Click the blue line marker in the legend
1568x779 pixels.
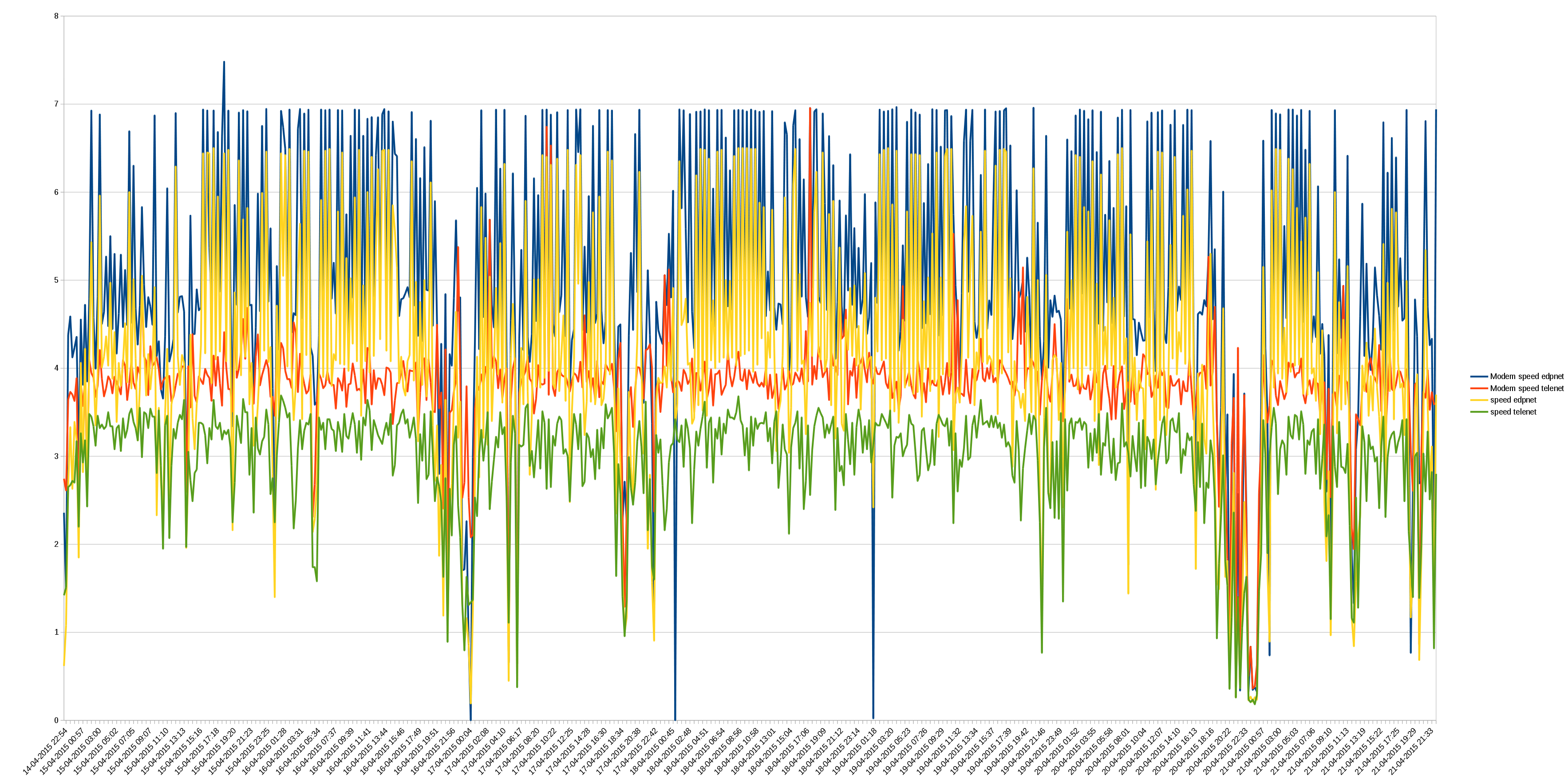point(1479,377)
